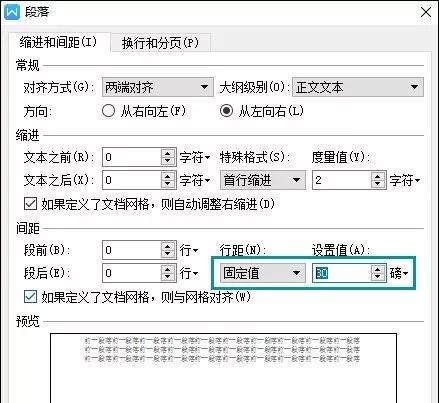Screen dimensions: 439x403
Task: Change the 磅 unit dropdown for 设置值
Action: point(399,273)
